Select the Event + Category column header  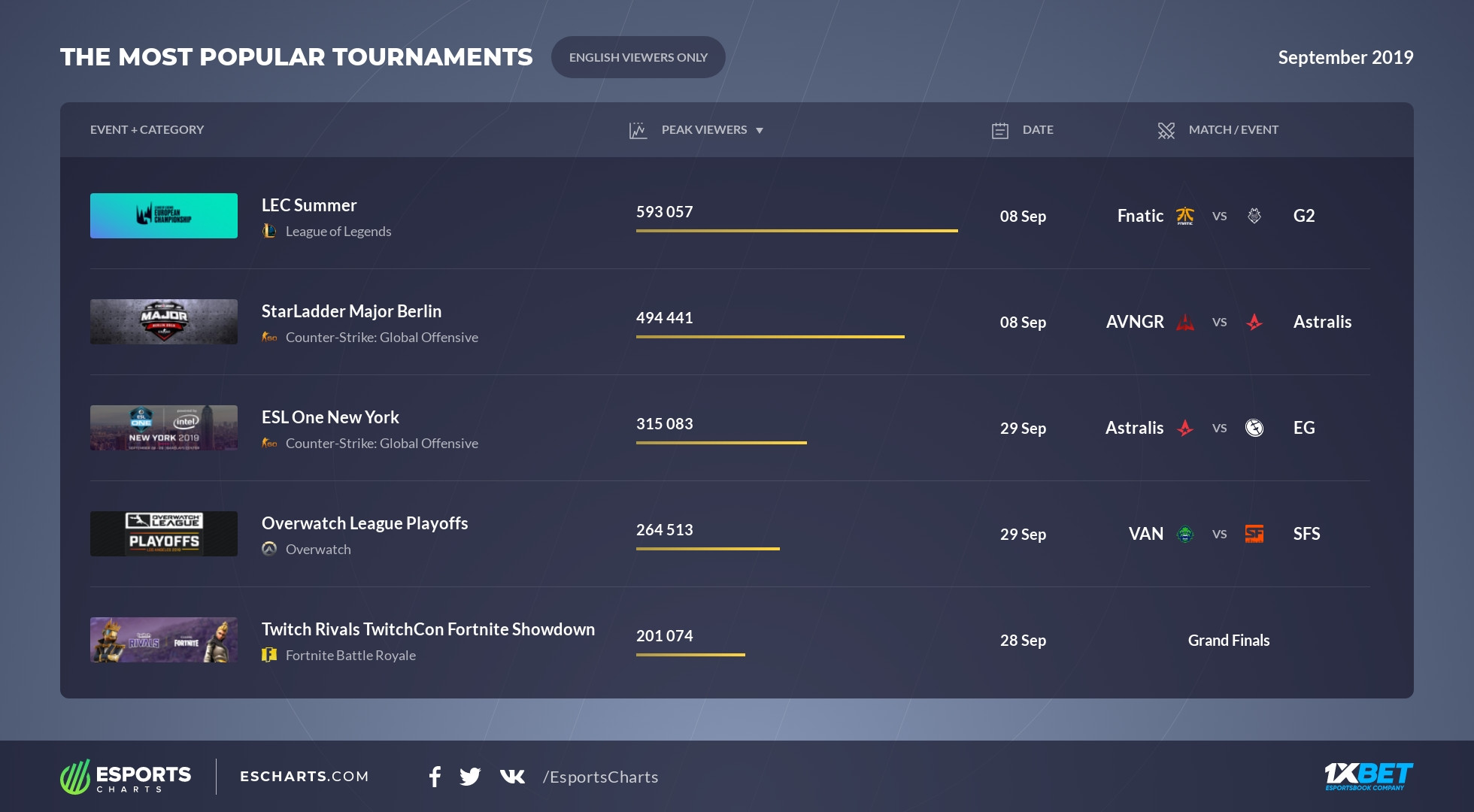[147, 129]
